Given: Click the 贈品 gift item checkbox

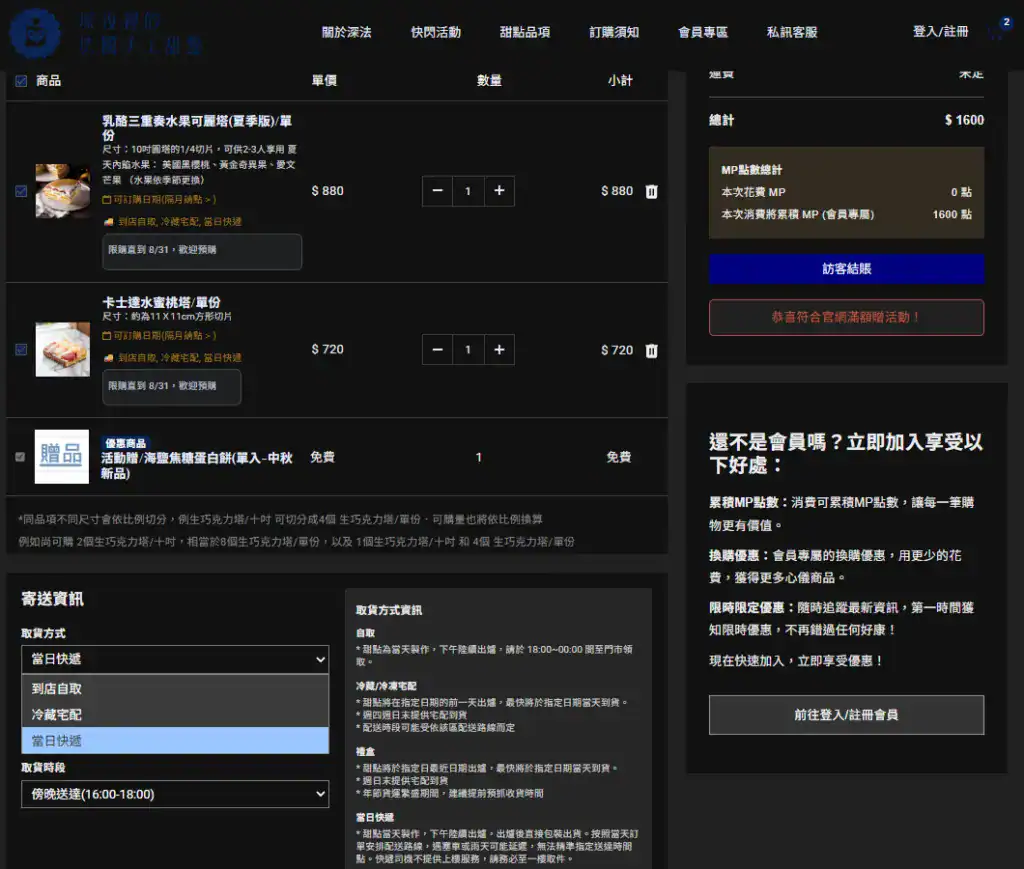Looking at the screenshot, I should [x=20, y=457].
